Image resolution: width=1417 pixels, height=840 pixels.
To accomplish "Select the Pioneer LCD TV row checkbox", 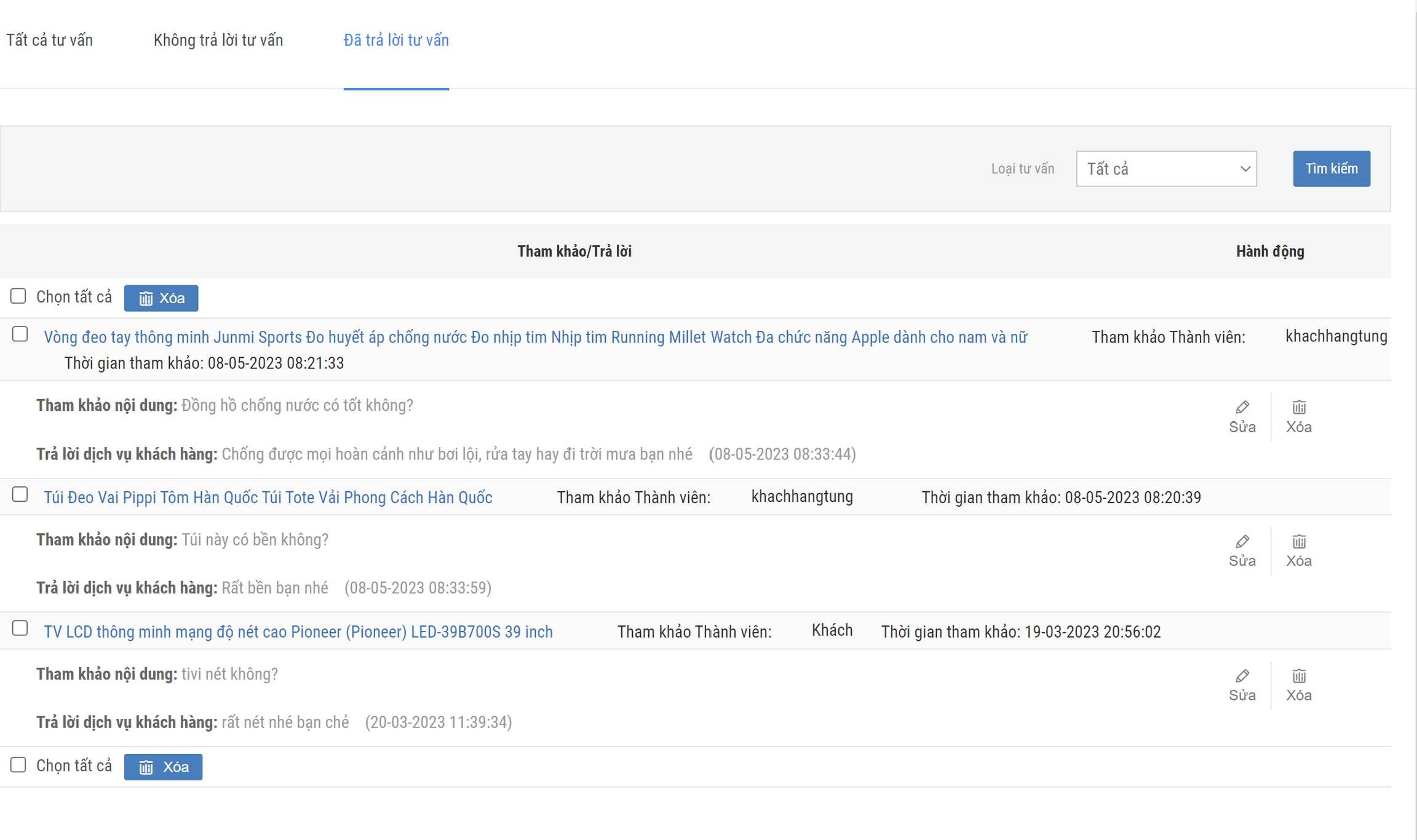I will (20, 628).
